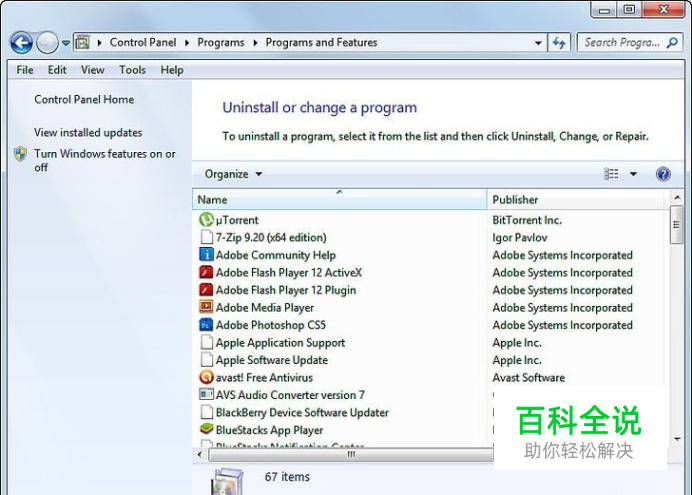Viewport: 692px width, 495px height.
Task: Open the File menu
Action: (x=25, y=70)
